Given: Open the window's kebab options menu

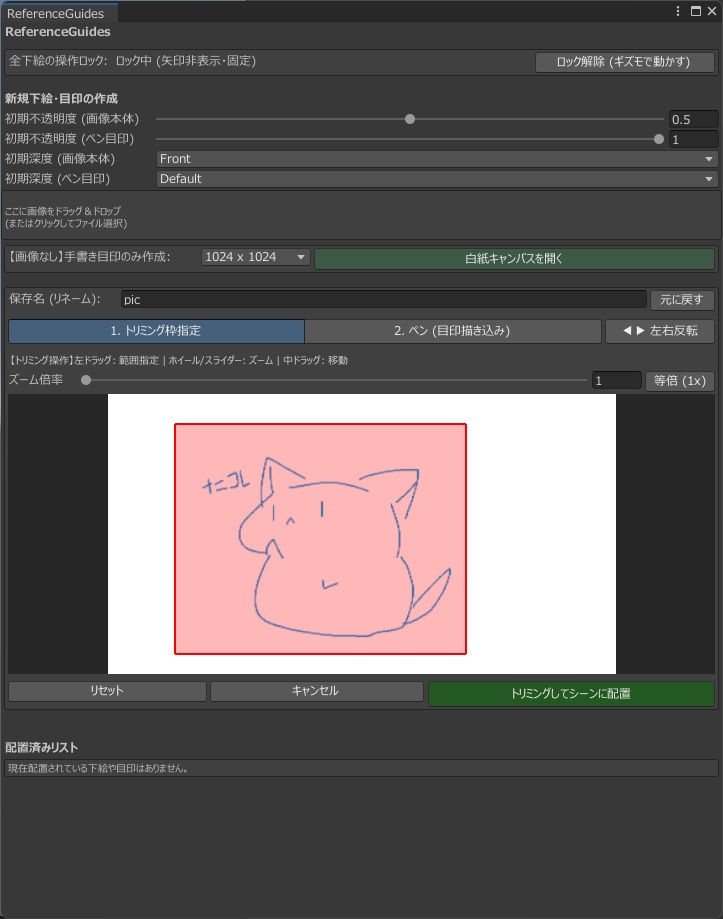Looking at the screenshot, I should (x=678, y=11).
